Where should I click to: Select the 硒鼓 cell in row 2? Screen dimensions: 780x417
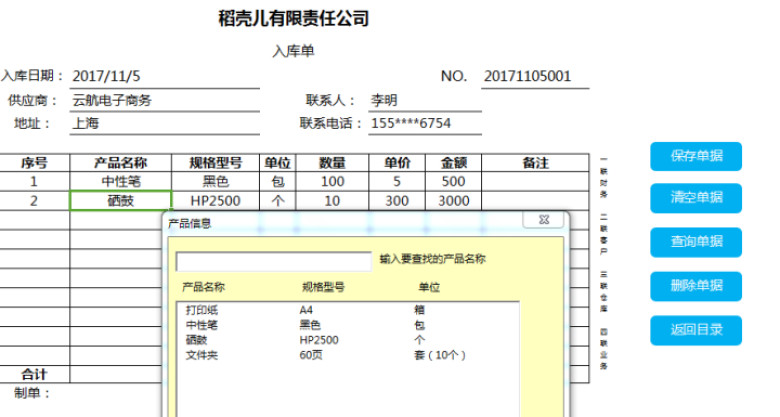click(120, 201)
